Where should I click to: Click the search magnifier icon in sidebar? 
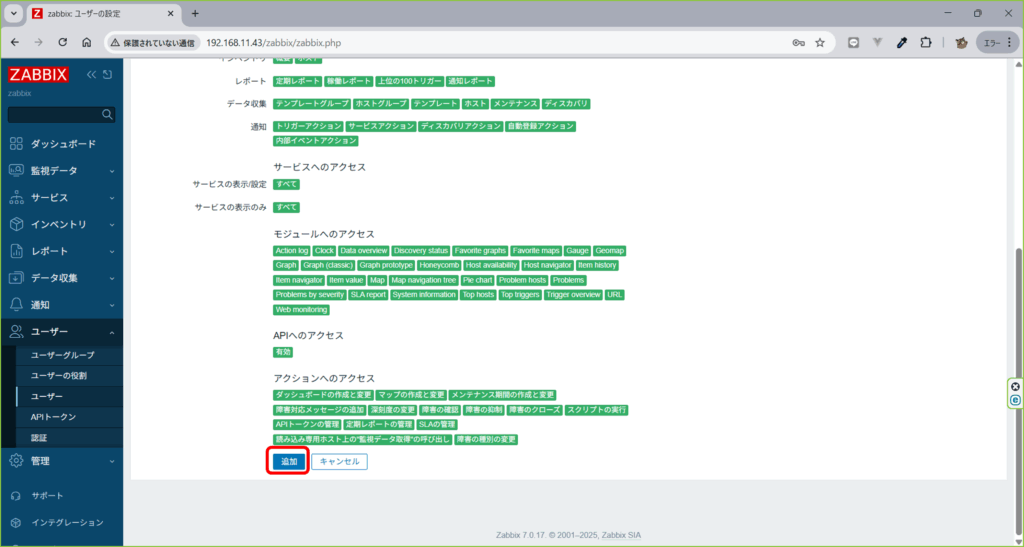tap(108, 114)
